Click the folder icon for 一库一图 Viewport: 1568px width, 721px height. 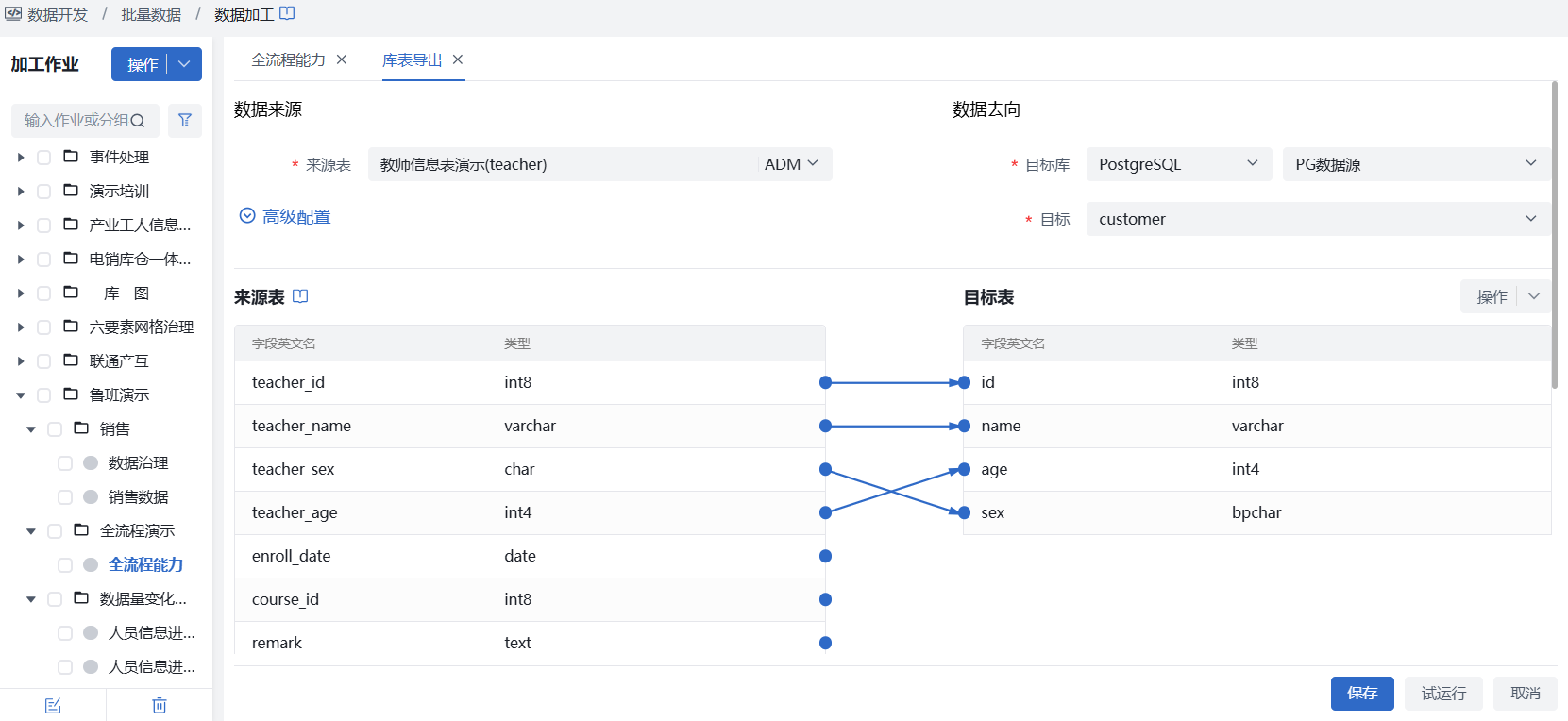71,293
